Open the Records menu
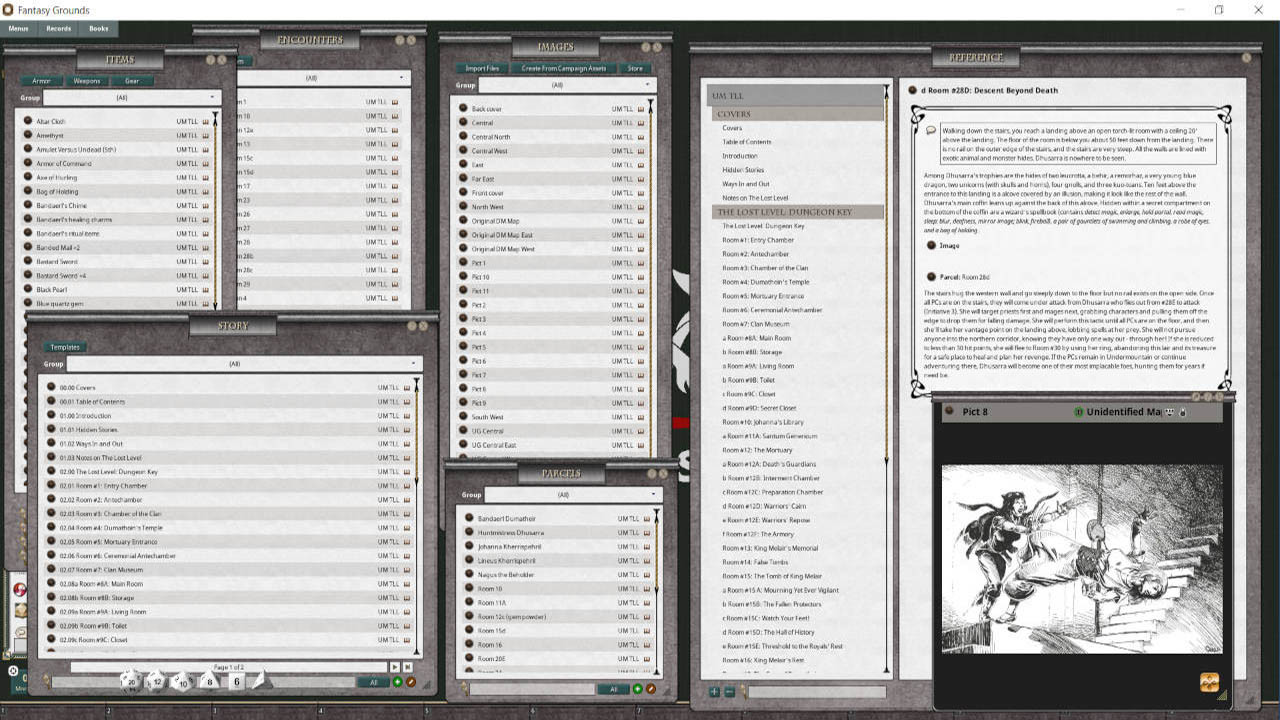Screen dimensions: 1280x720 tap(58, 28)
